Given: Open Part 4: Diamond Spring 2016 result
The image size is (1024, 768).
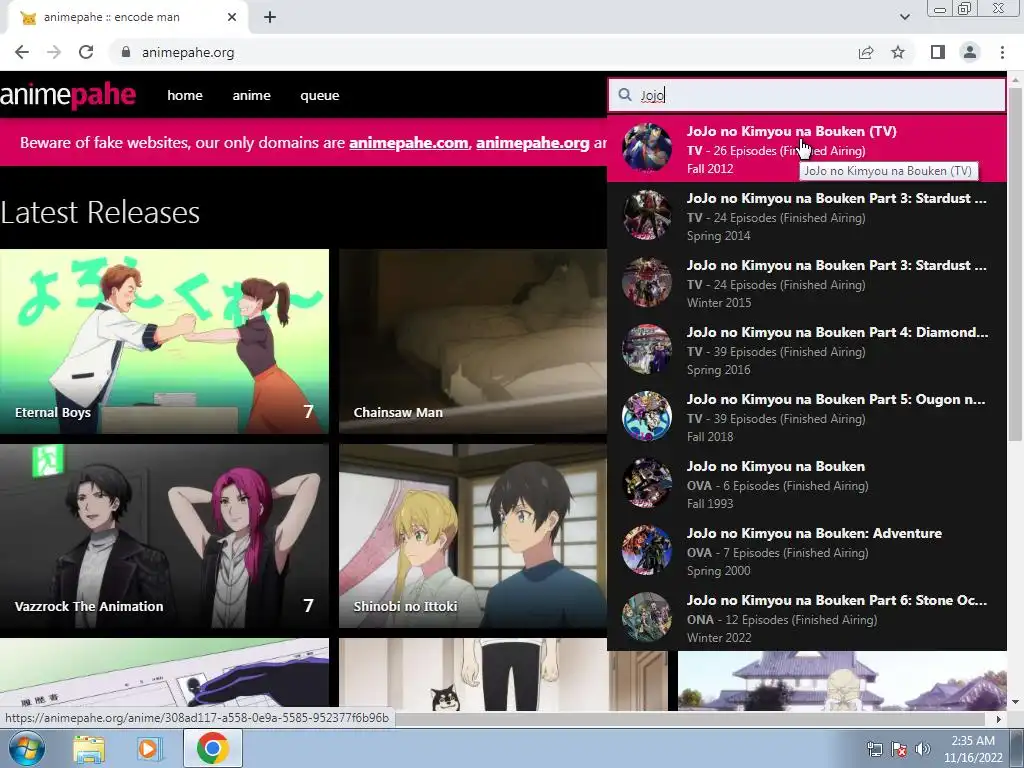Looking at the screenshot, I should (807, 350).
